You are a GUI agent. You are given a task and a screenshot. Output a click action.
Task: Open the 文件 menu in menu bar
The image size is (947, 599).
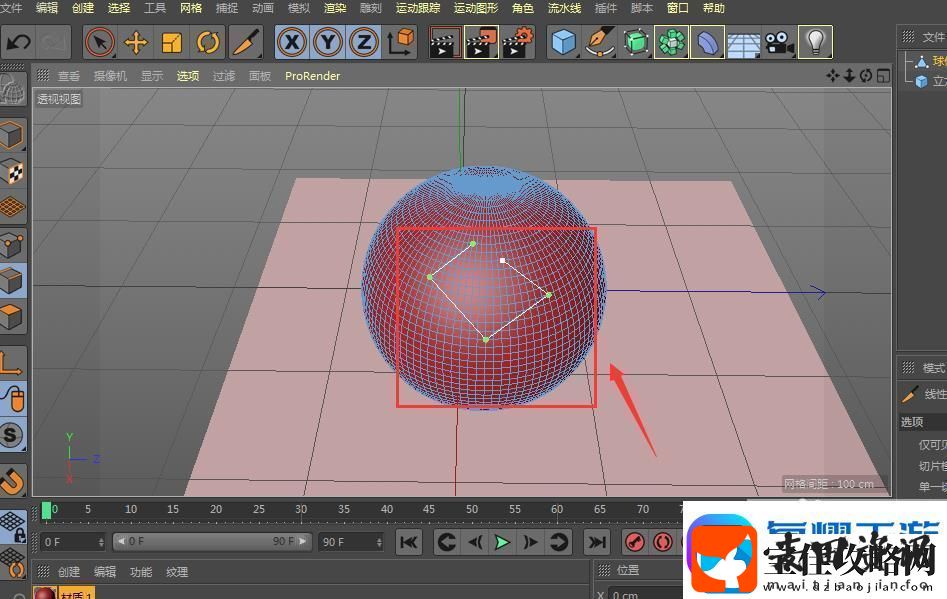coord(11,8)
